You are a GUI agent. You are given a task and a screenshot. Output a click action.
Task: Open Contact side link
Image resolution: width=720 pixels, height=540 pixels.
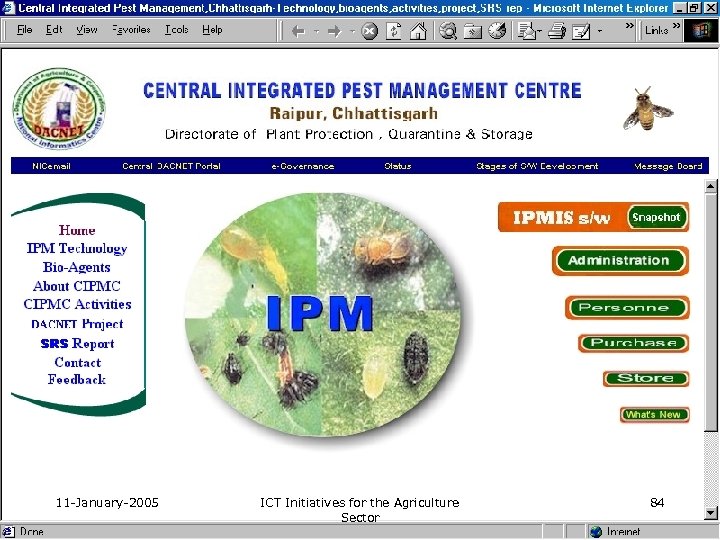tap(78, 362)
